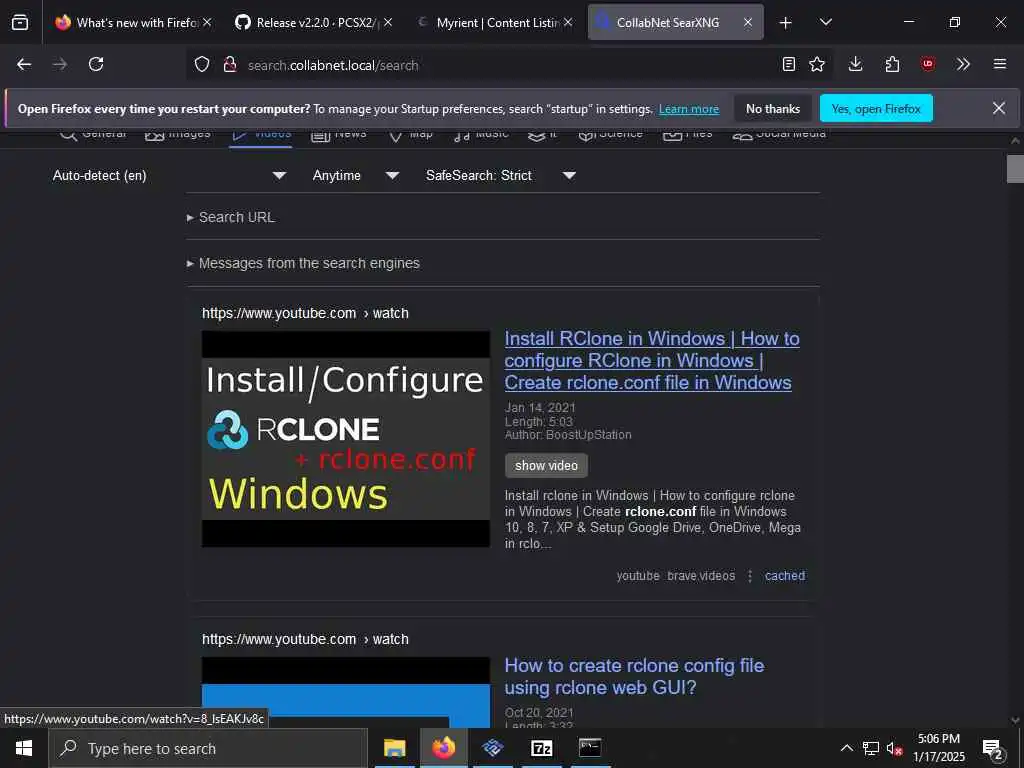The width and height of the screenshot is (1024, 768).
Task: Open File Explorer from the taskbar
Action: pyautogui.click(x=394, y=748)
